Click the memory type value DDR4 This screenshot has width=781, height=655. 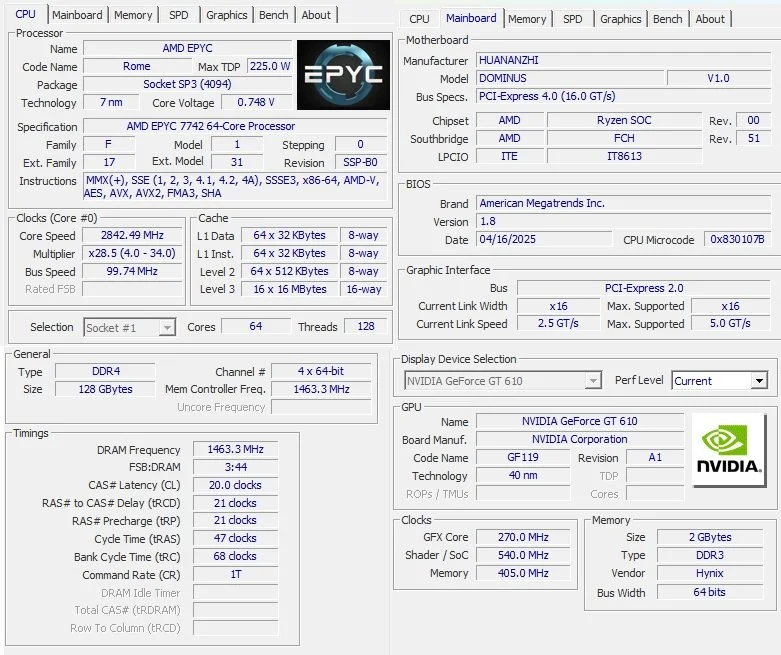pyautogui.click(x=106, y=371)
